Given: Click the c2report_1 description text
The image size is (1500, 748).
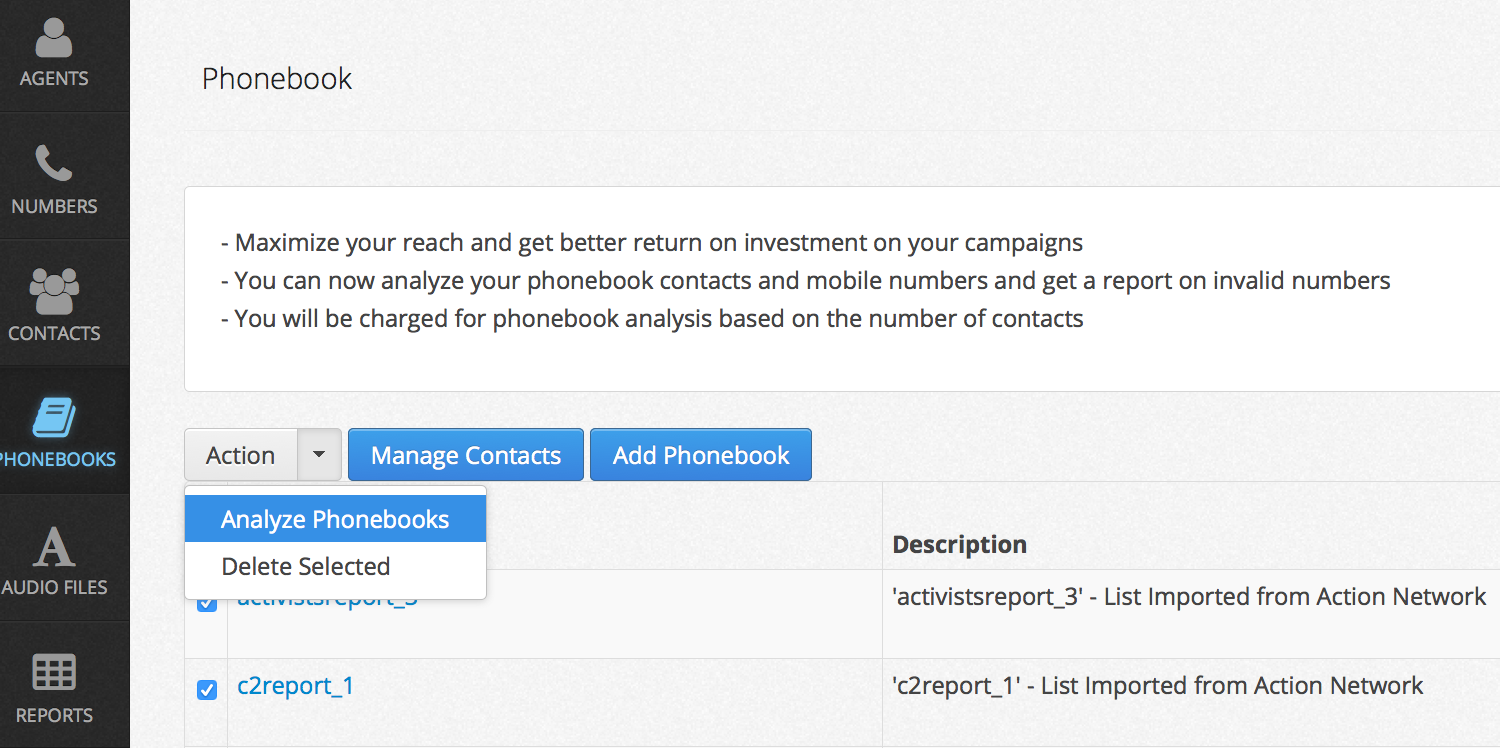Looking at the screenshot, I should [x=1157, y=686].
